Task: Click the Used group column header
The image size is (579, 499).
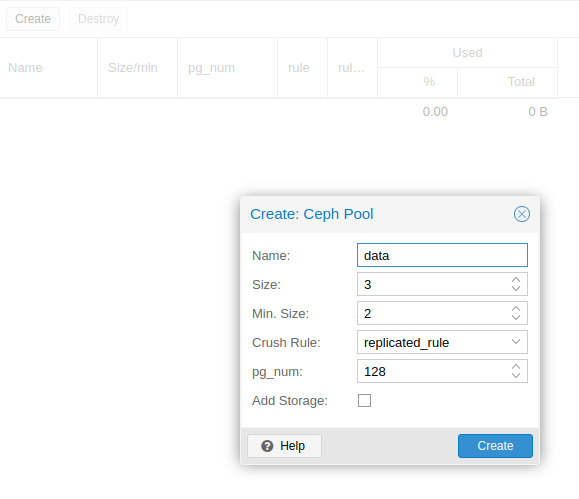Action: pos(467,52)
